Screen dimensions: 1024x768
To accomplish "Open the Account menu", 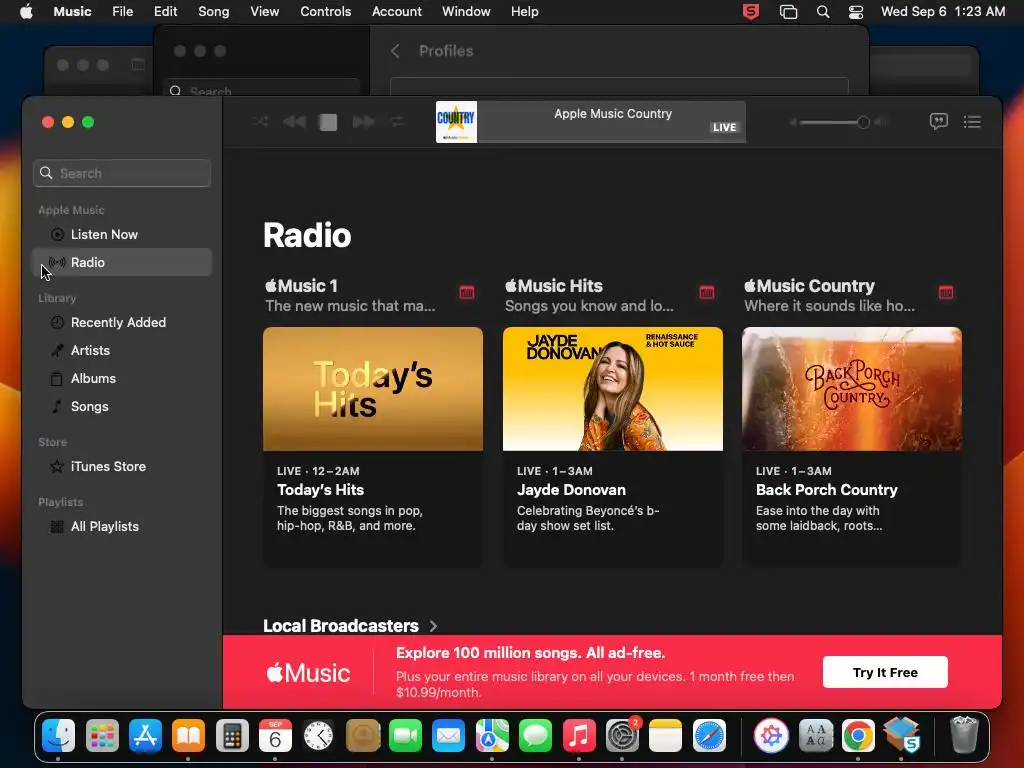I will point(396,12).
